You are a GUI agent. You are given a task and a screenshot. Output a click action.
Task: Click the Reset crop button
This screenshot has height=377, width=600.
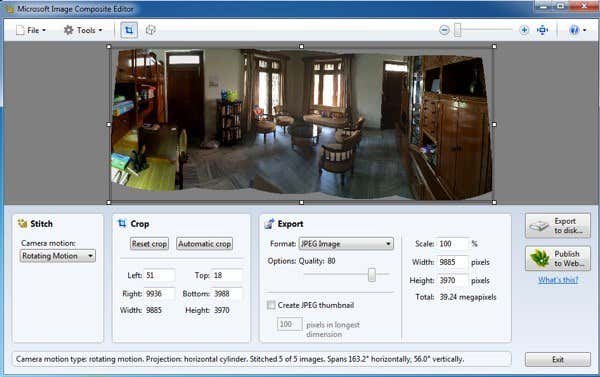tap(149, 244)
